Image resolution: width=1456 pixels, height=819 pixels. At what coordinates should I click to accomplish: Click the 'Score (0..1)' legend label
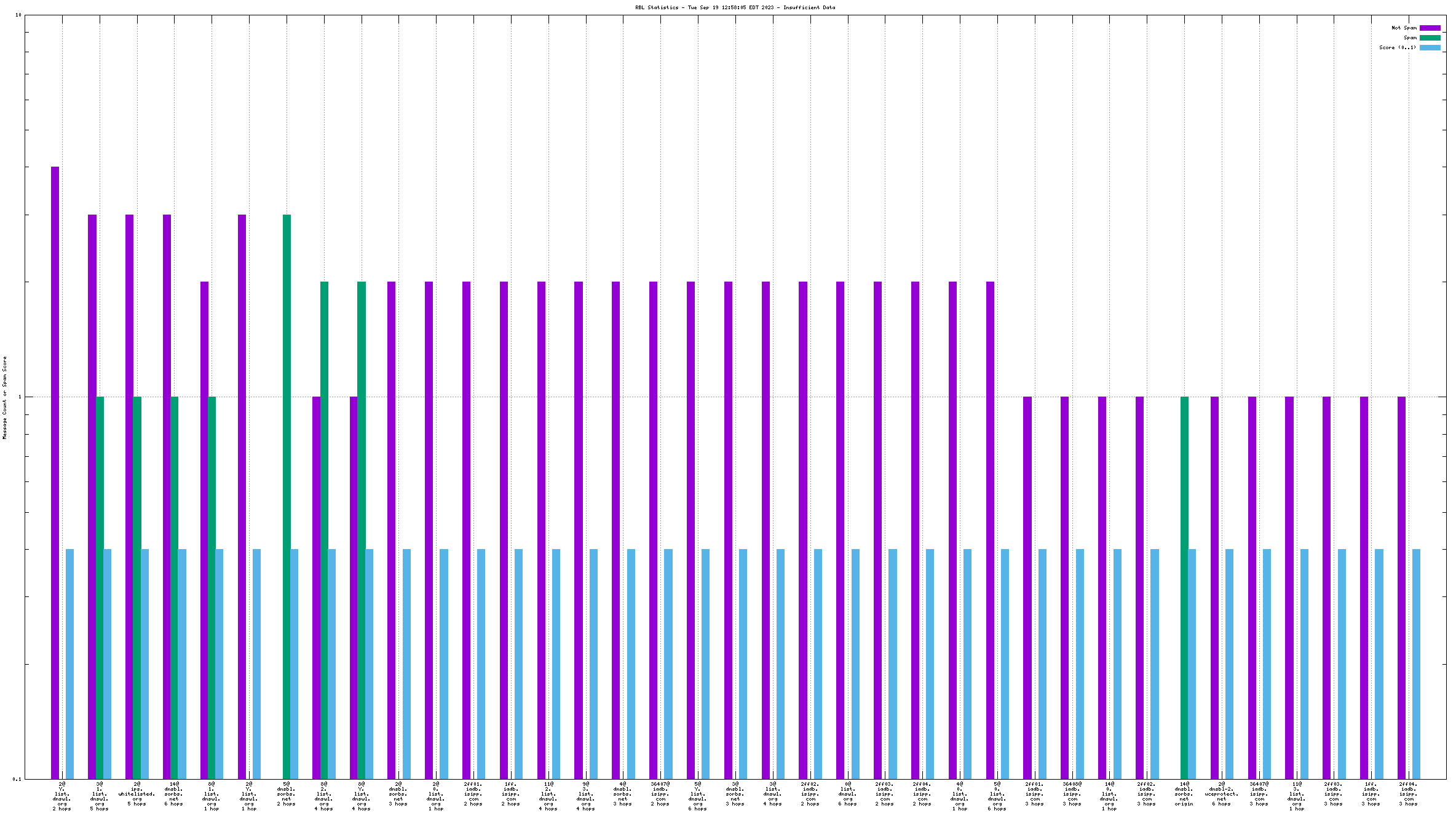[1397, 47]
